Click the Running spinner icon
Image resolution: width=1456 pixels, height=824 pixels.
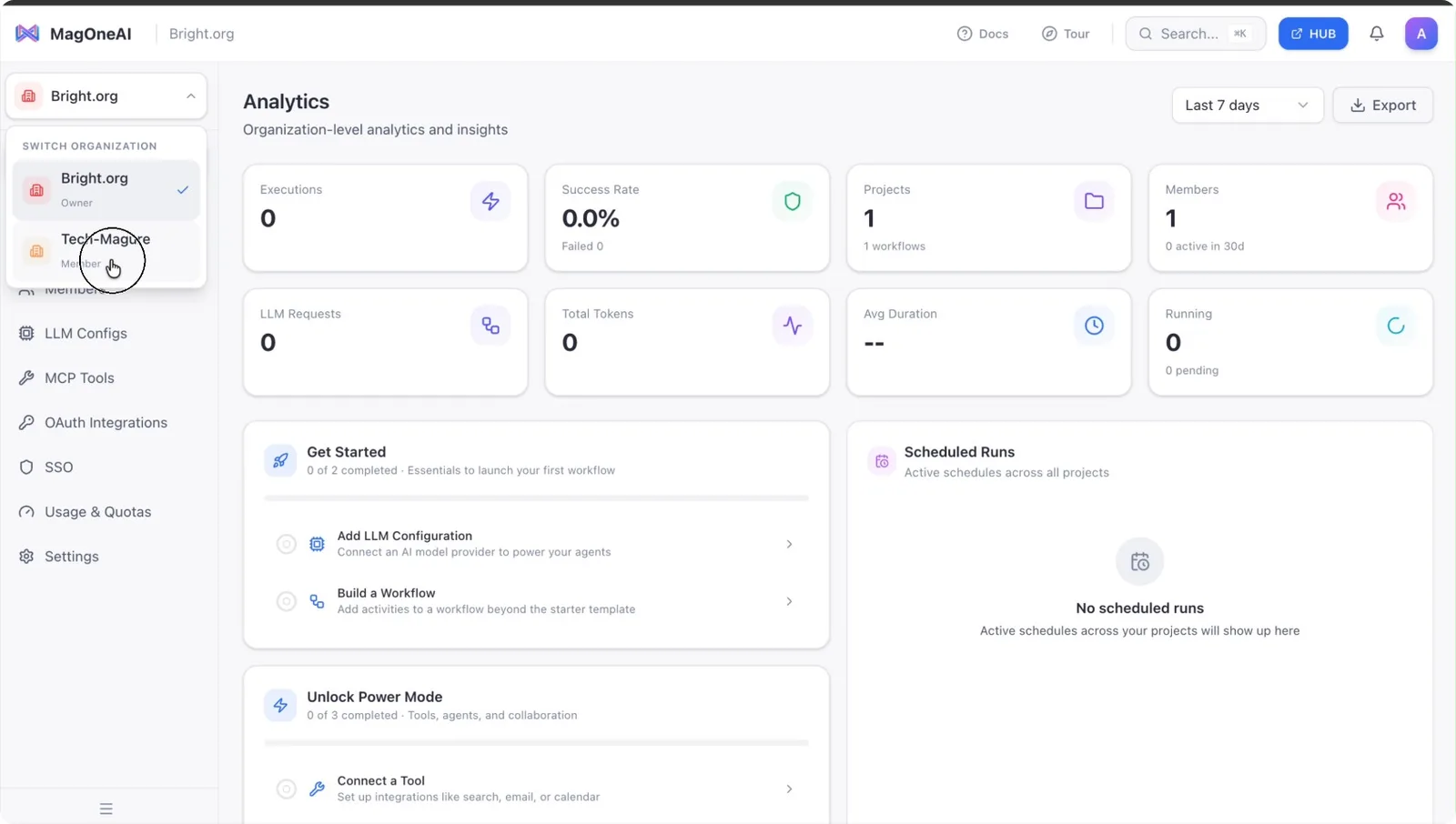coord(1395,326)
